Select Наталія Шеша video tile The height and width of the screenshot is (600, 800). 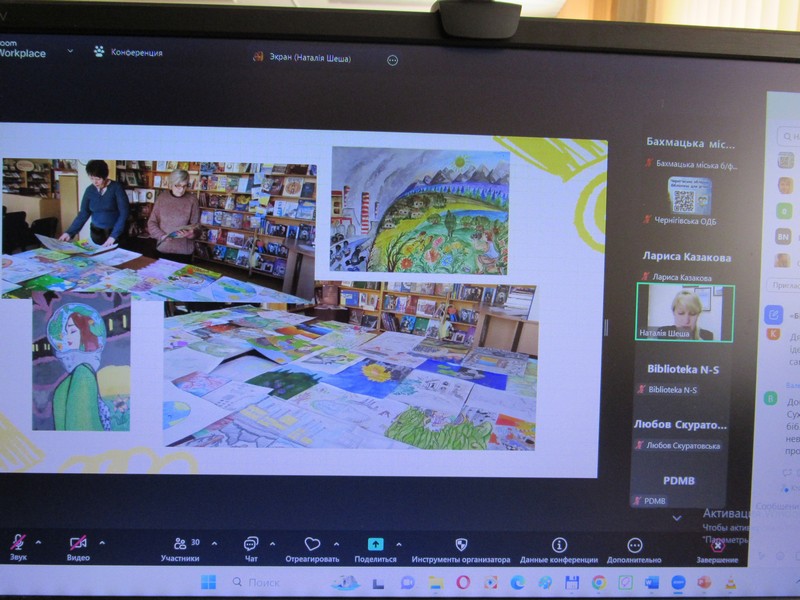685,312
